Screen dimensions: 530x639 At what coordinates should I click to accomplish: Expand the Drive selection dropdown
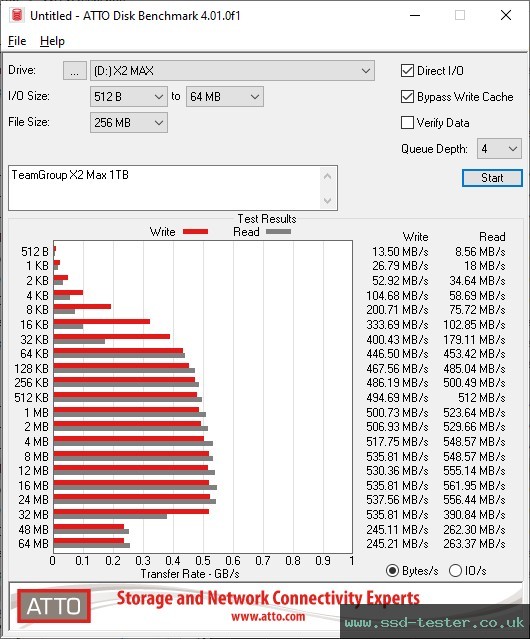click(x=232, y=71)
